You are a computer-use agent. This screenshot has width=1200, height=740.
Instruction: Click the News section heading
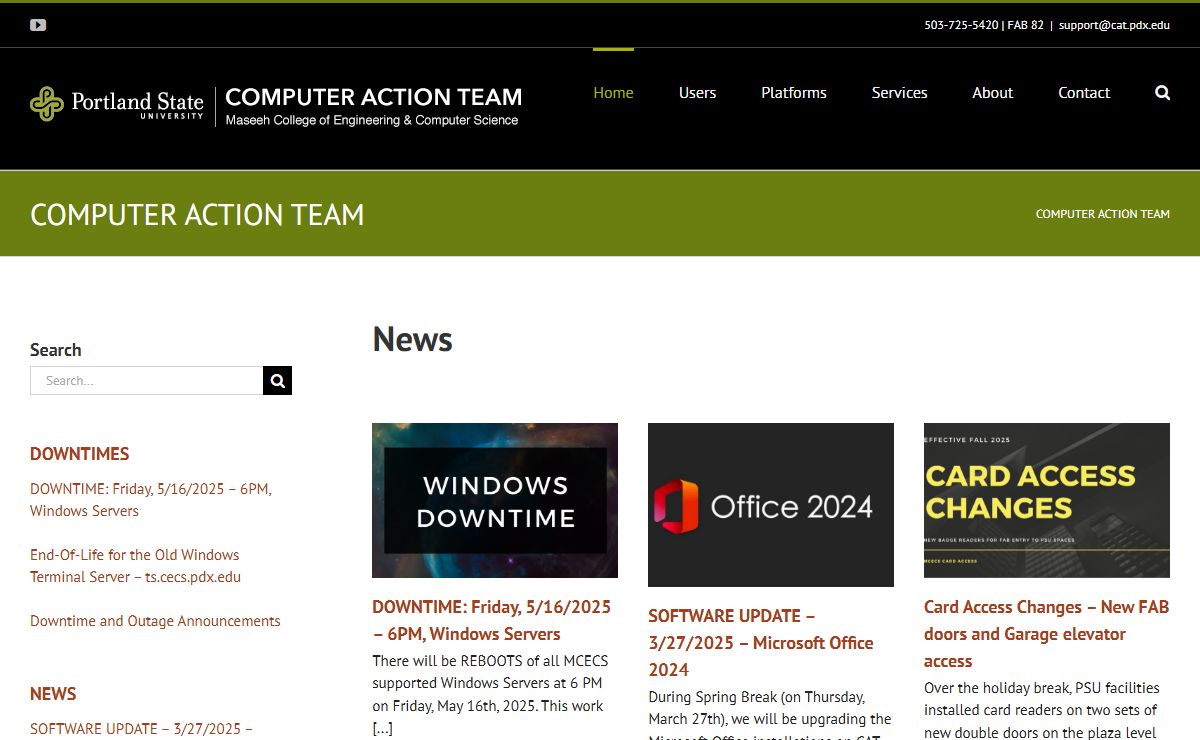tap(412, 340)
